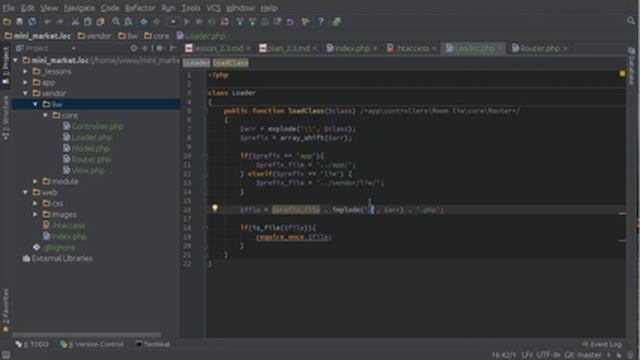Click the Loader breadcrumb
The image size is (640, 360).
tap(196, 63)
